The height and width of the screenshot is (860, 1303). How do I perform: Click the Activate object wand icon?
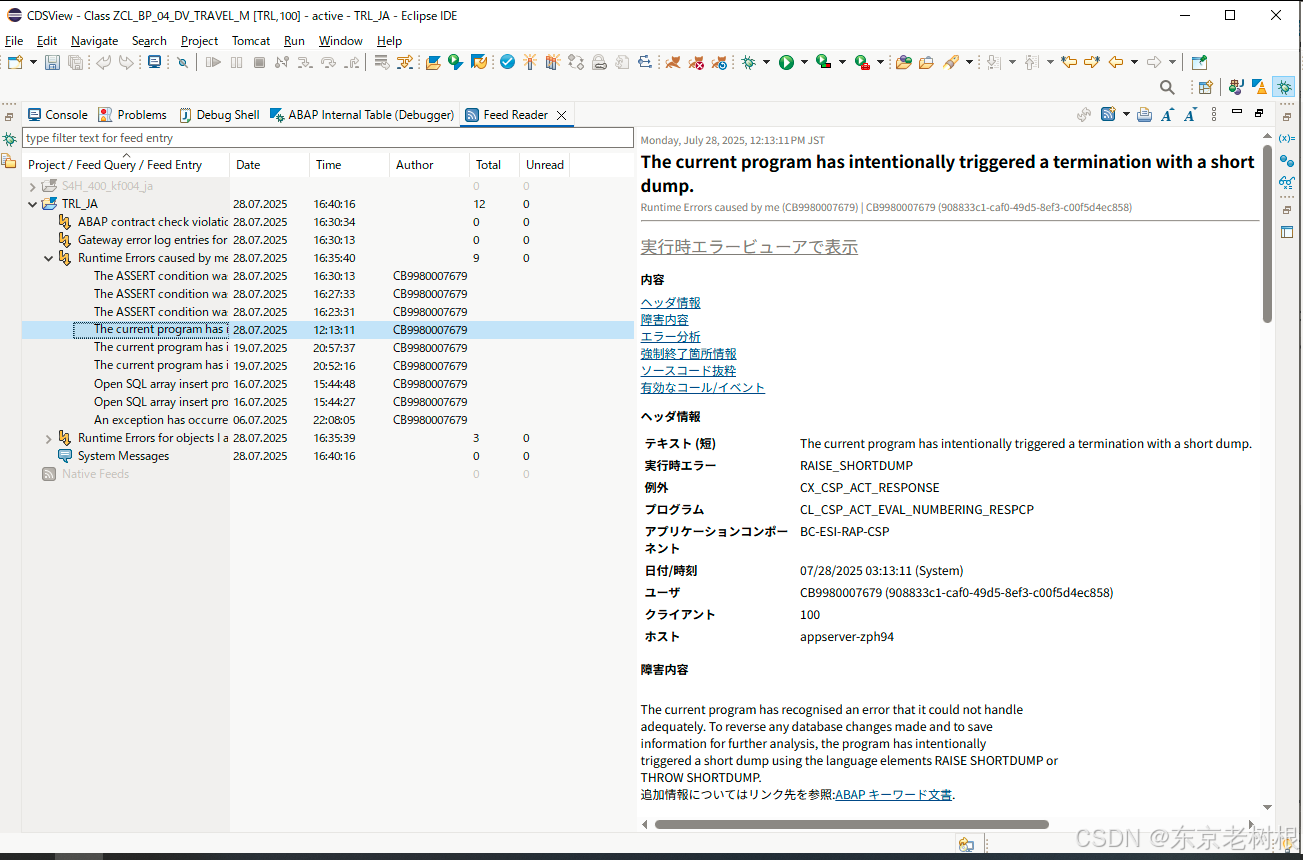coord(529,62)
